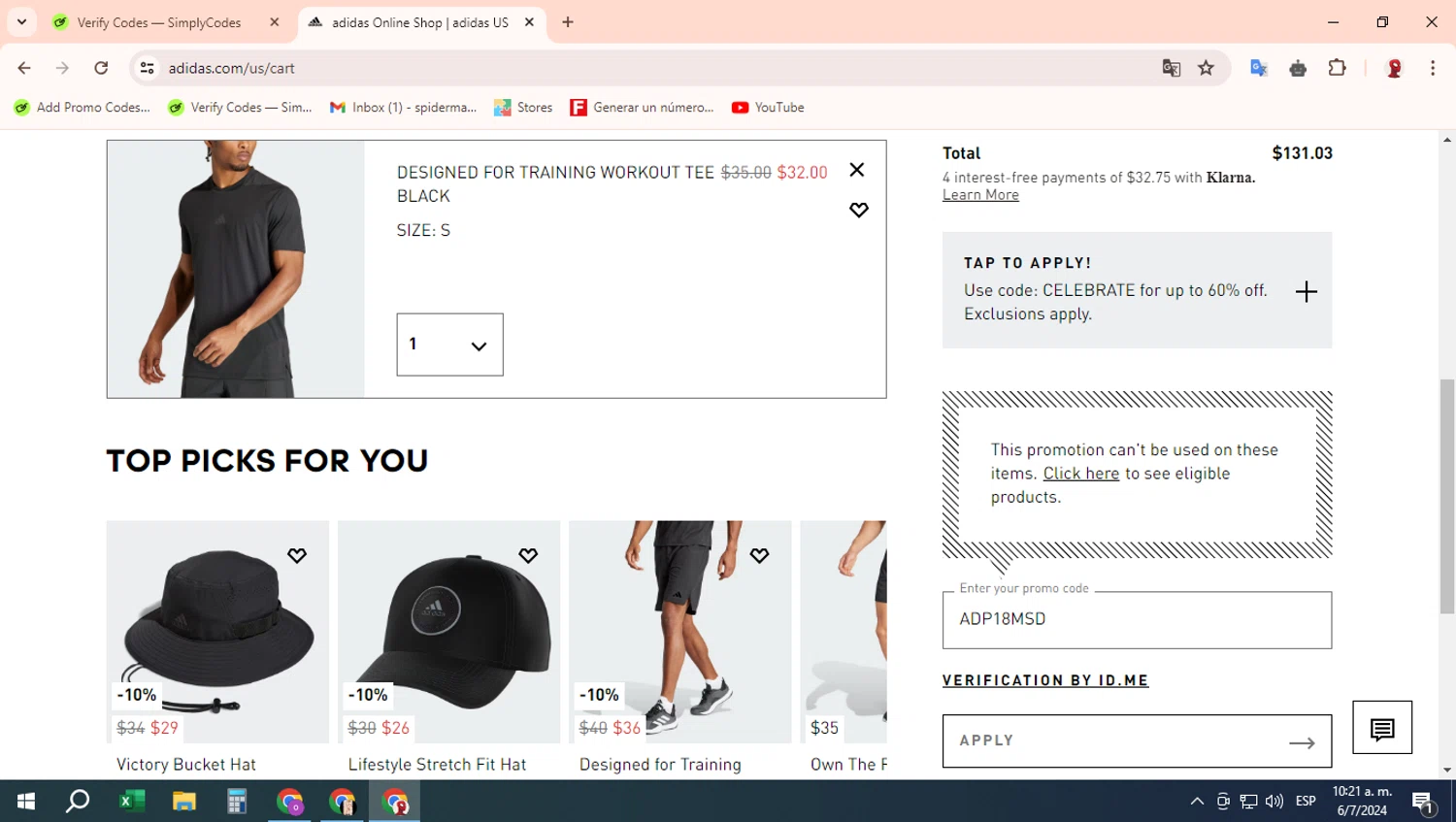
Task: Favorite the Designed for Training shorts
Action: tap(759, 555)
